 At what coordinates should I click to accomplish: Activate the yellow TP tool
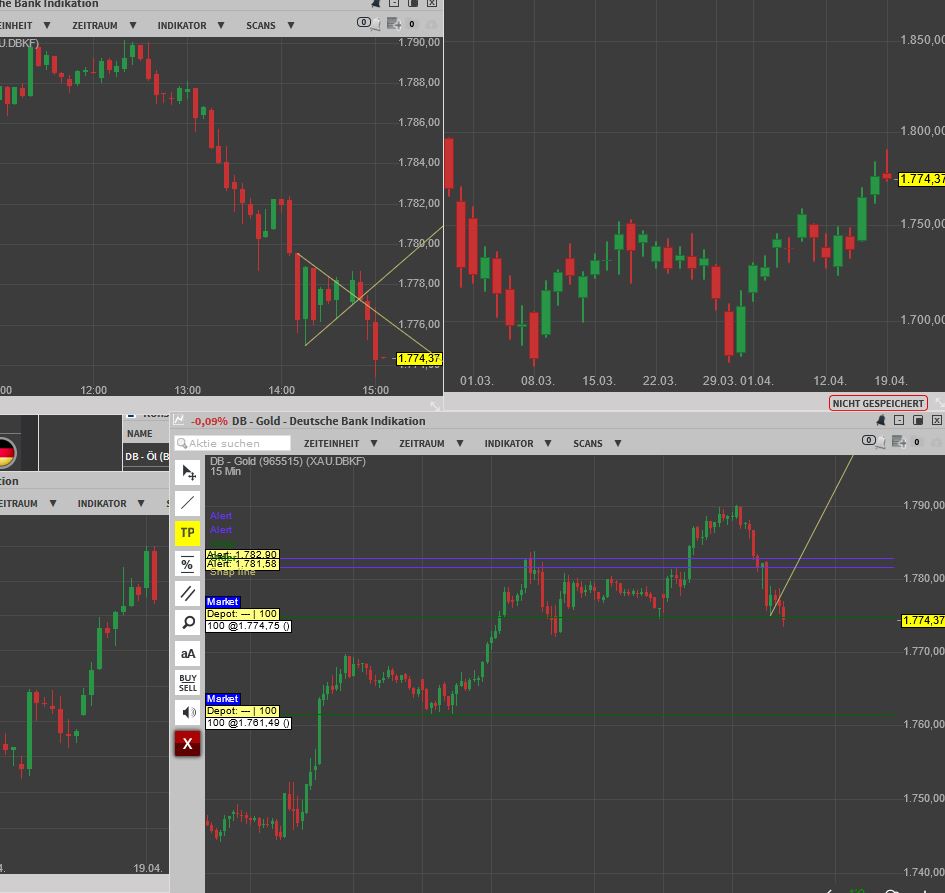tap(187, 533)
